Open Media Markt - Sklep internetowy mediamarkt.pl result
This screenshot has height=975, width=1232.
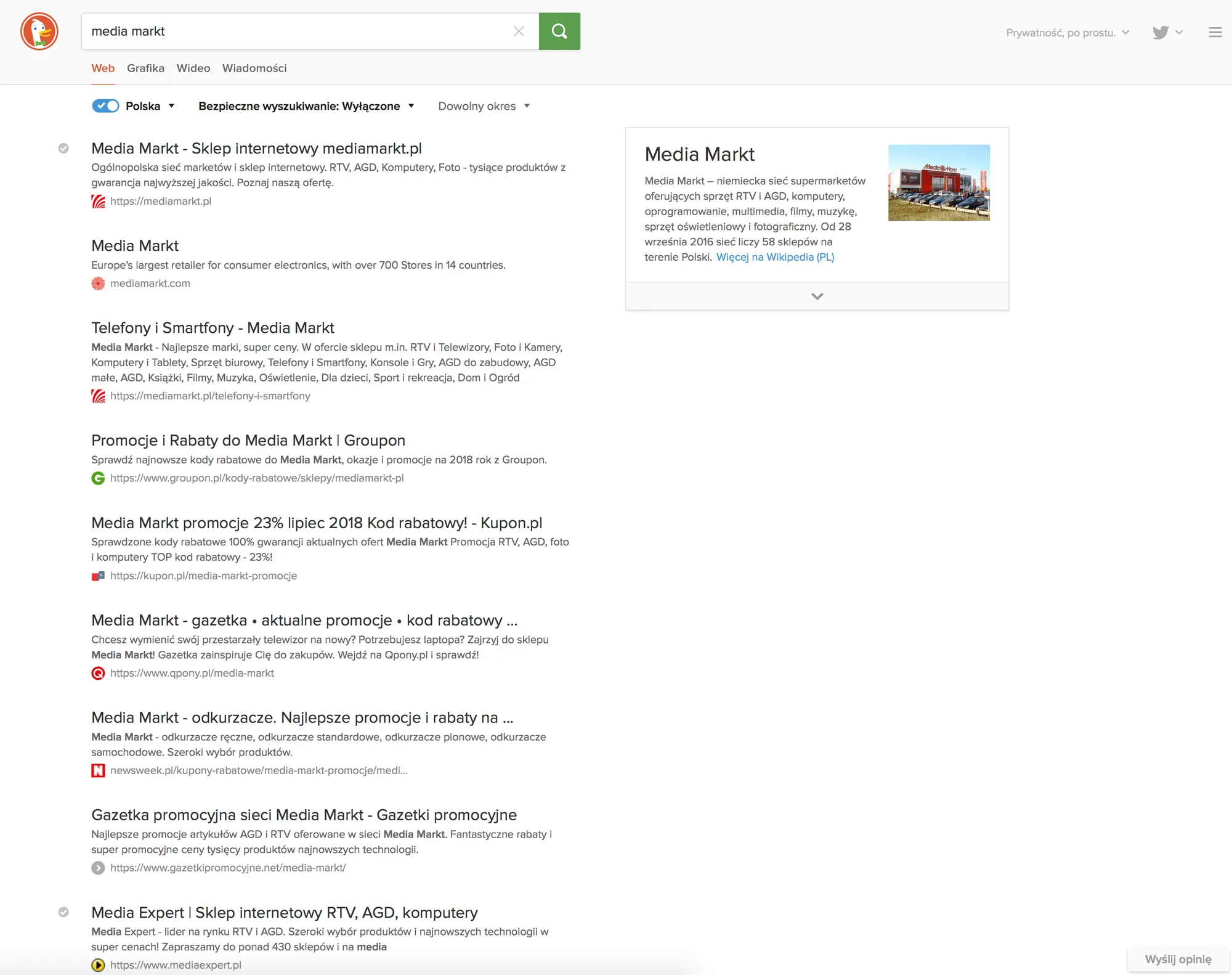click(x=256, y=149)
